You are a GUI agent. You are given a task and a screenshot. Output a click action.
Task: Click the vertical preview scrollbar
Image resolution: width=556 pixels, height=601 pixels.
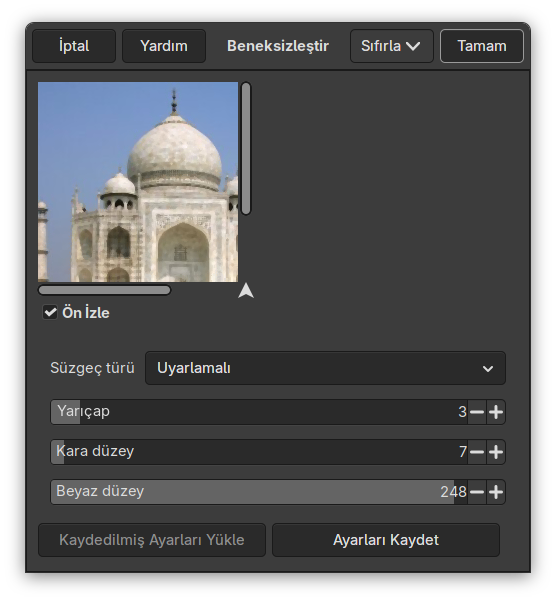[x=246, y=149]
